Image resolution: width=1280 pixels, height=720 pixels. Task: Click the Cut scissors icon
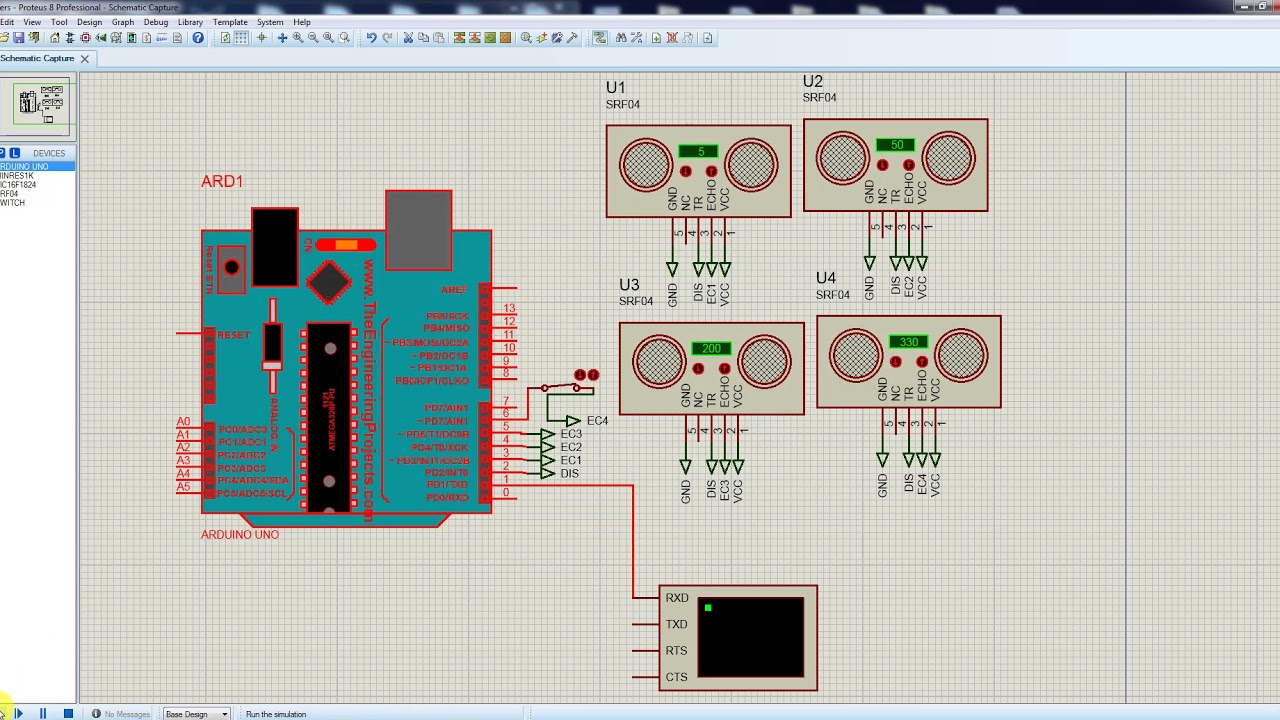click(x=408, y=38)
